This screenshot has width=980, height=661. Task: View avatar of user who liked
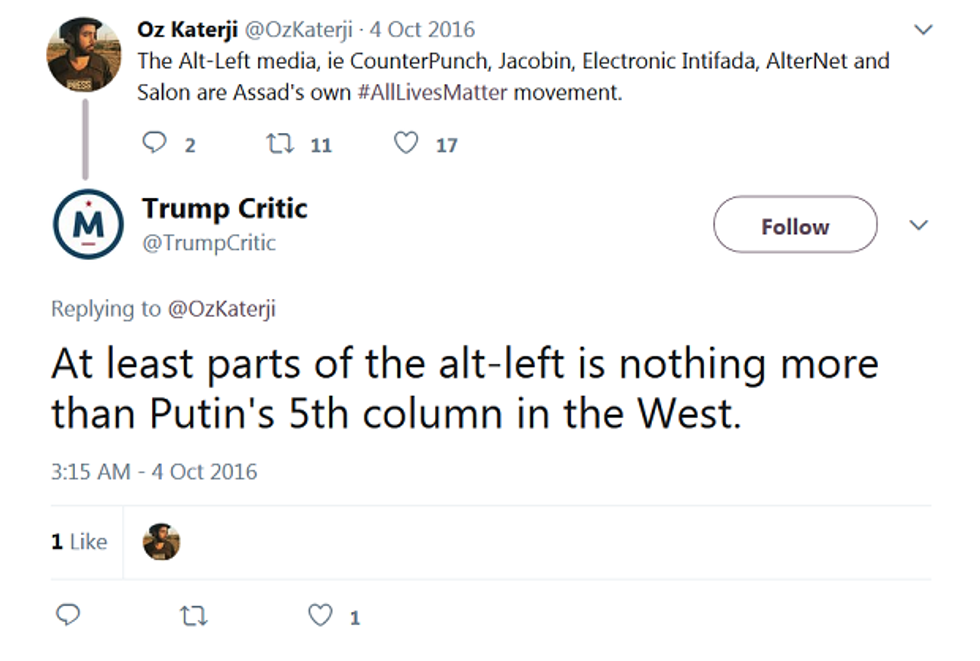[161, 542]
